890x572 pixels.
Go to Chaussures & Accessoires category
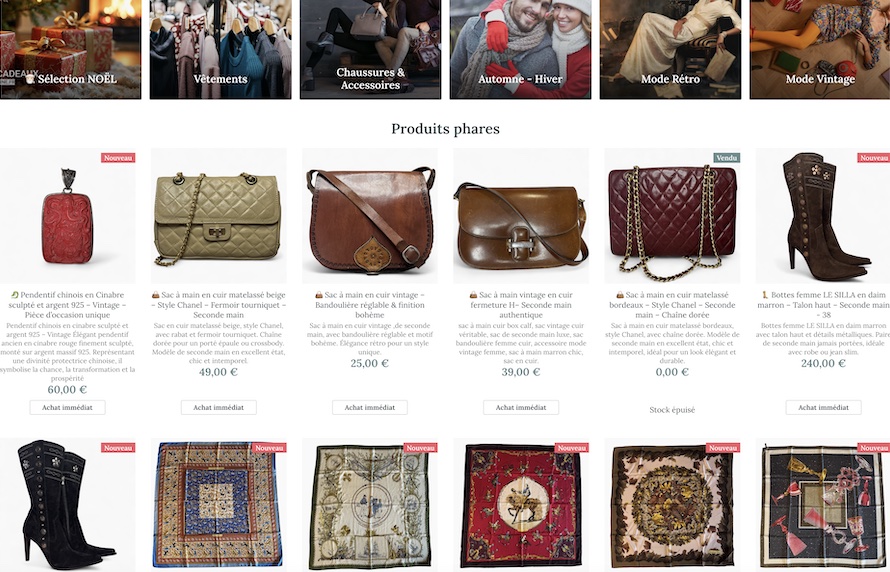[370, 49]
